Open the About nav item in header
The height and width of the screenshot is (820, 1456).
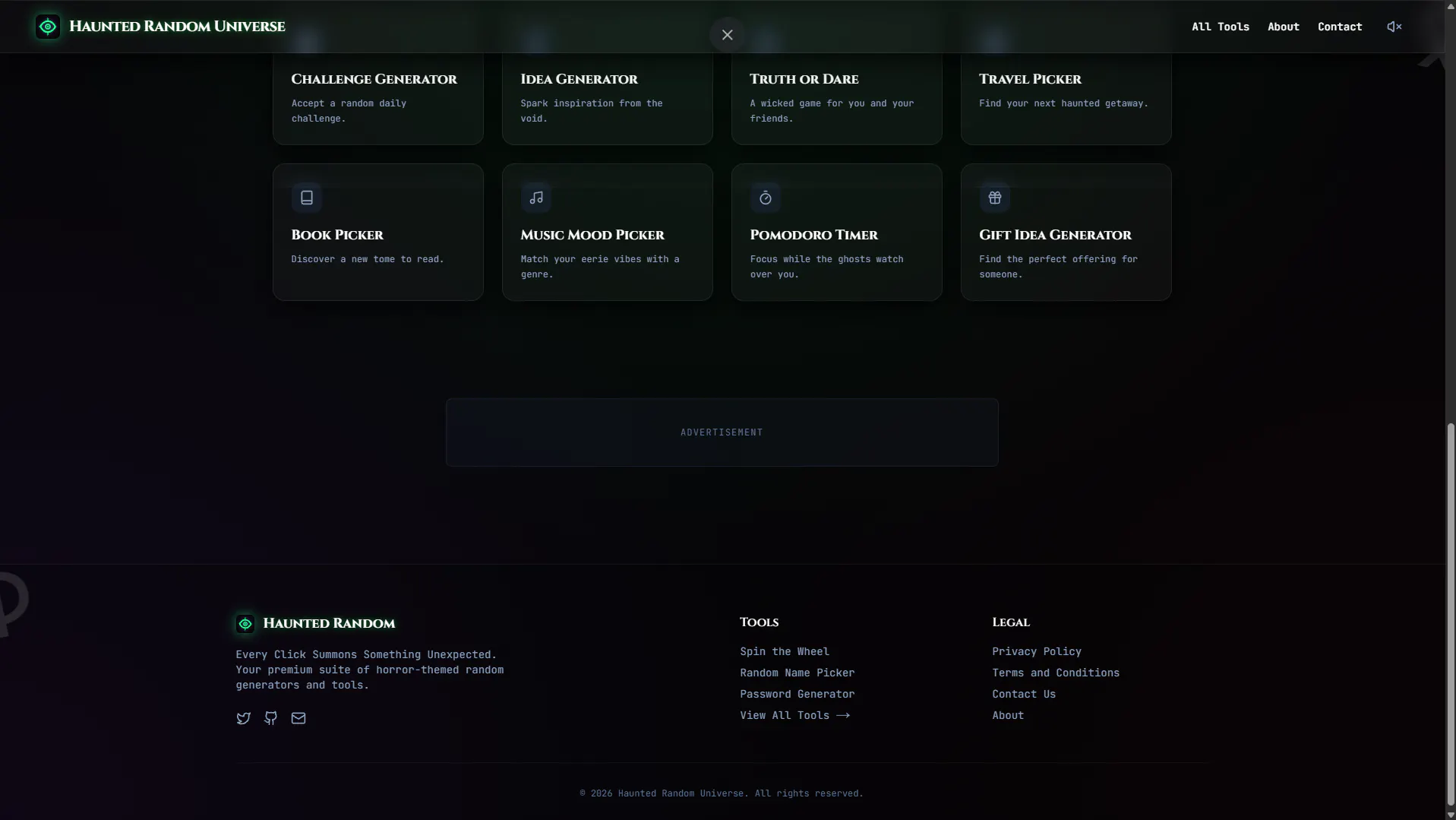coord(1283,27)
